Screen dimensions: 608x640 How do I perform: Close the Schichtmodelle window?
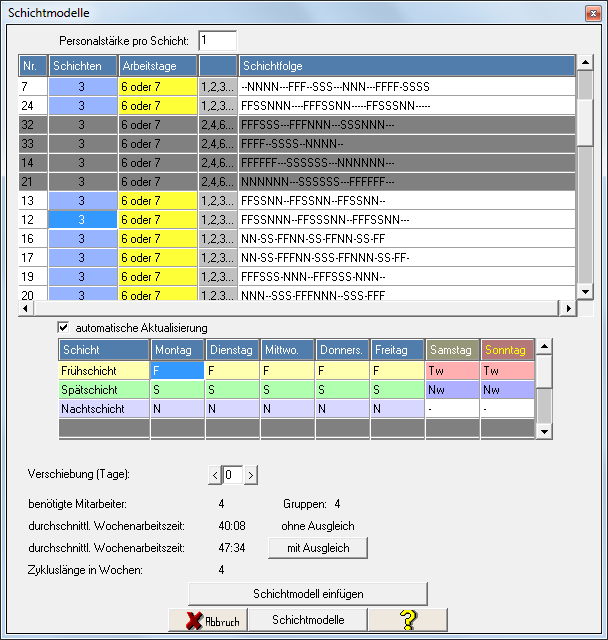point(587,12)
